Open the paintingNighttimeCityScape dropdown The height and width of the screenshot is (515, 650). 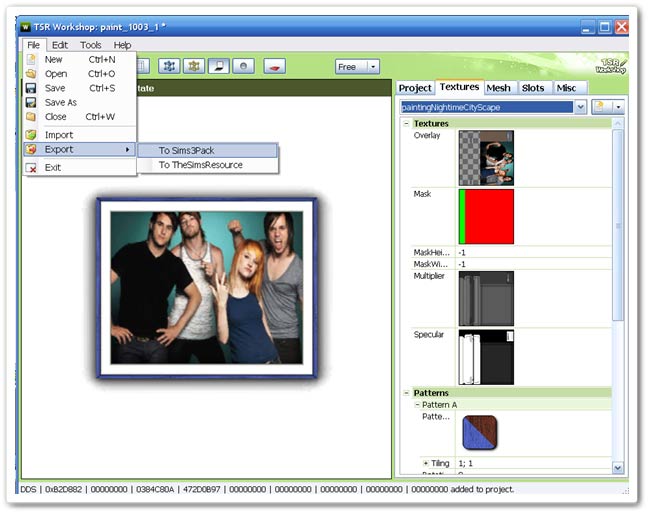[580, 106]
